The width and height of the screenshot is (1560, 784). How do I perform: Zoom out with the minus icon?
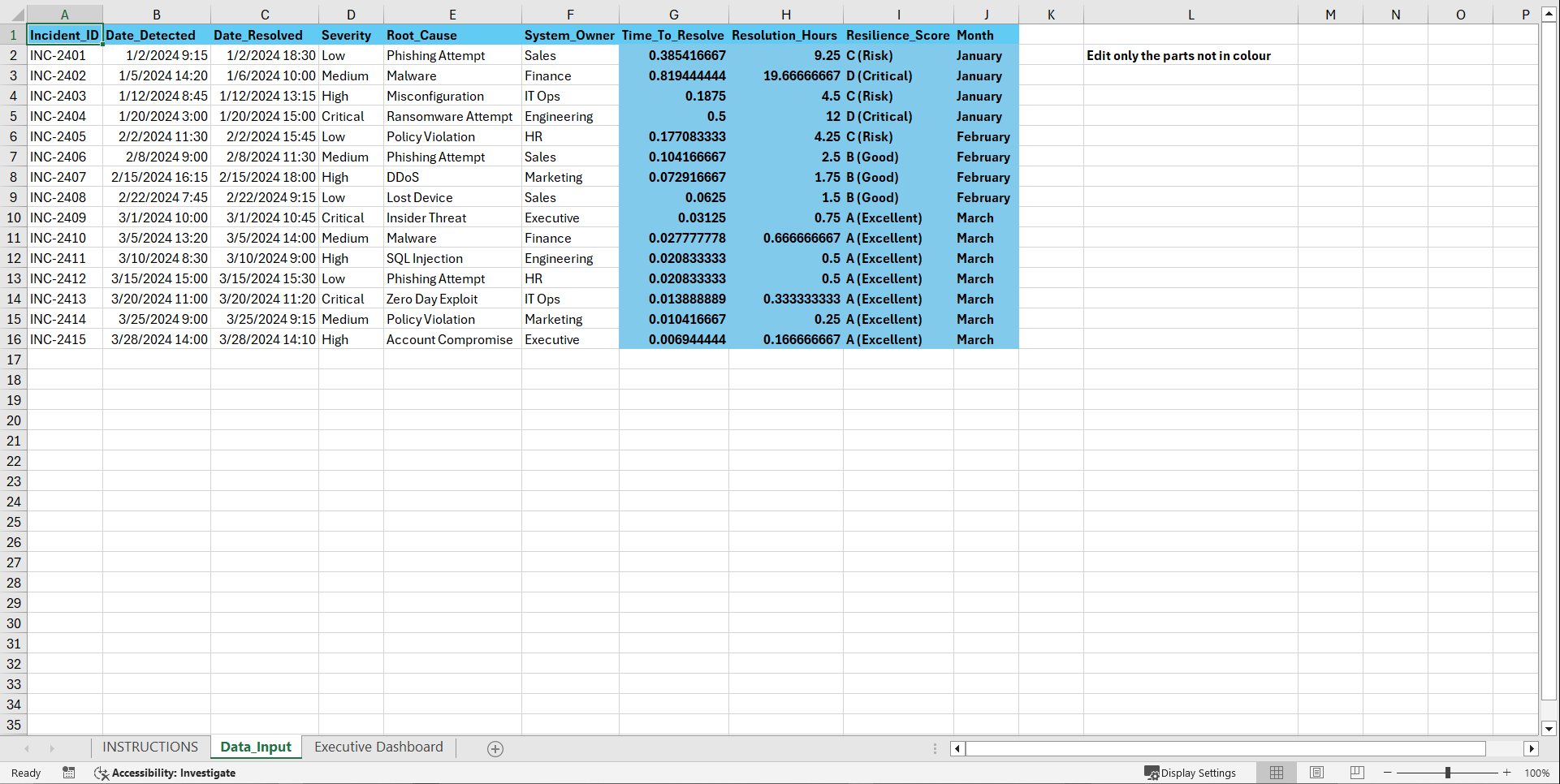(1387, 773)
